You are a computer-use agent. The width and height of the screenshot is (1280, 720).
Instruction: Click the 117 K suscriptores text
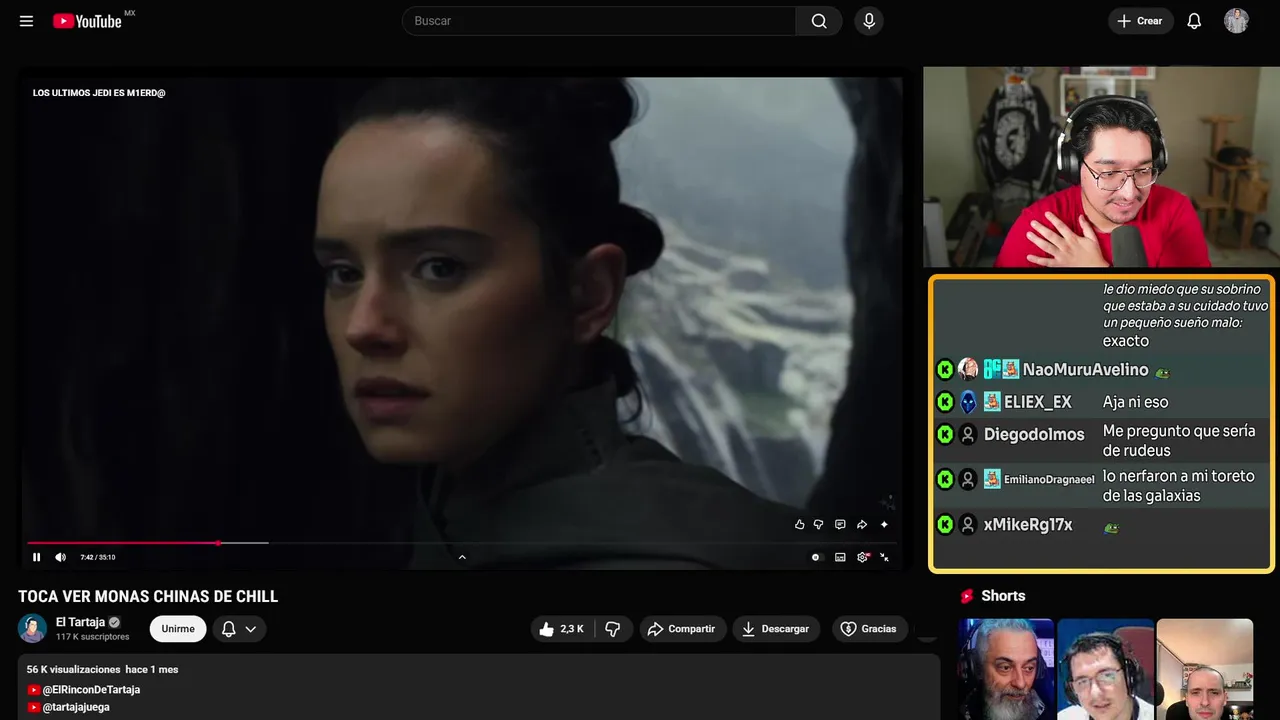tap(93, 637)
